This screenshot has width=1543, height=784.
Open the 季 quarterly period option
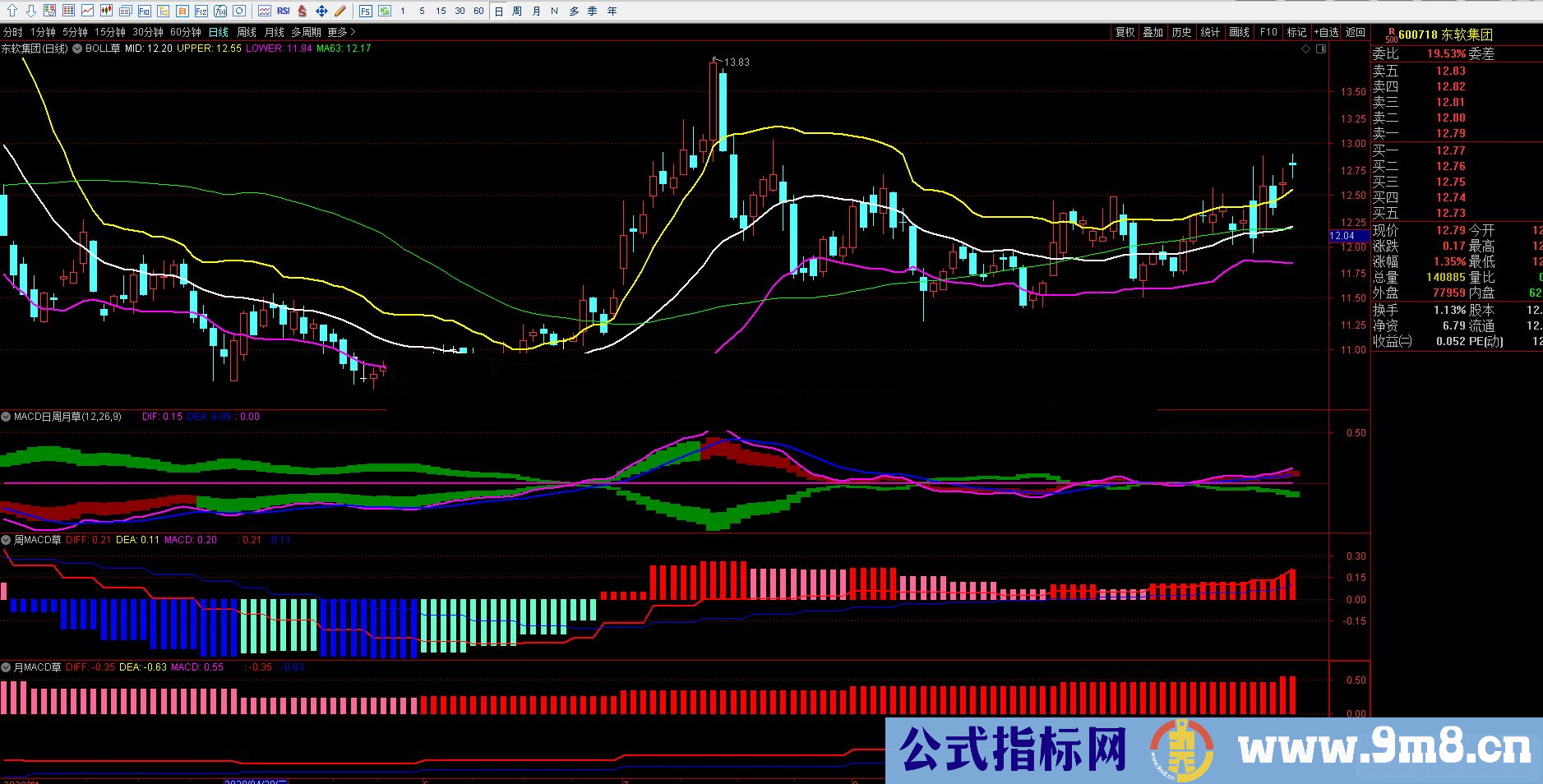coord(592,11)
